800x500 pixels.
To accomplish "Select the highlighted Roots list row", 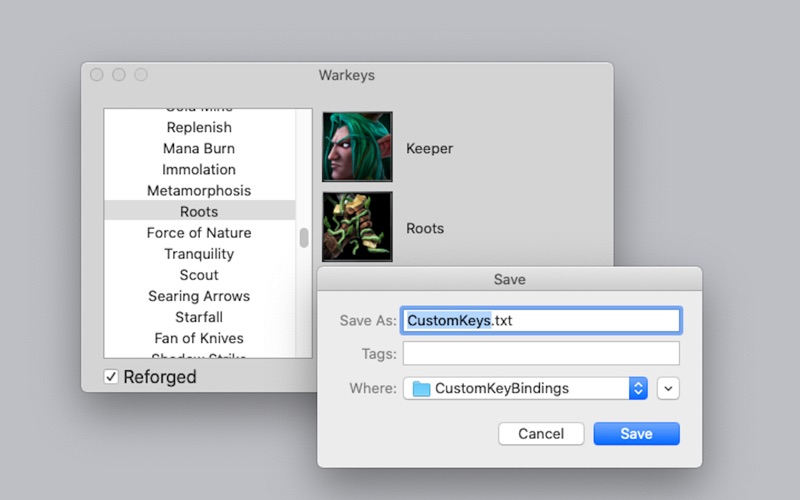I will [199, 211].
